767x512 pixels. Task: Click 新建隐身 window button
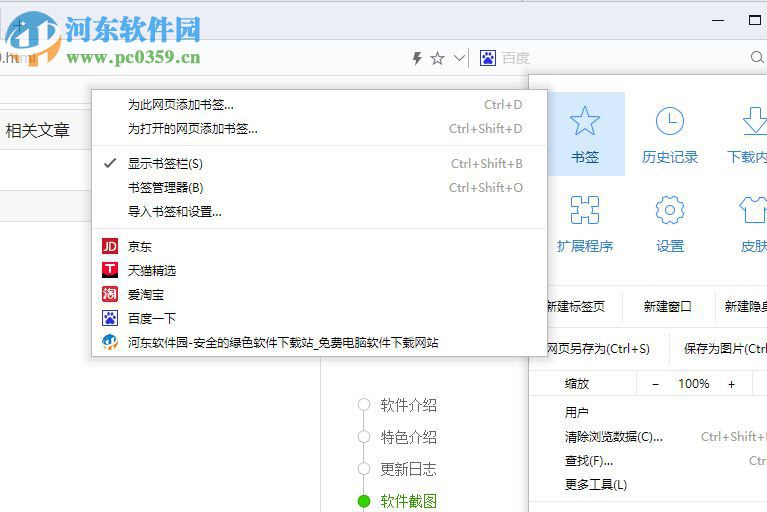743,307
